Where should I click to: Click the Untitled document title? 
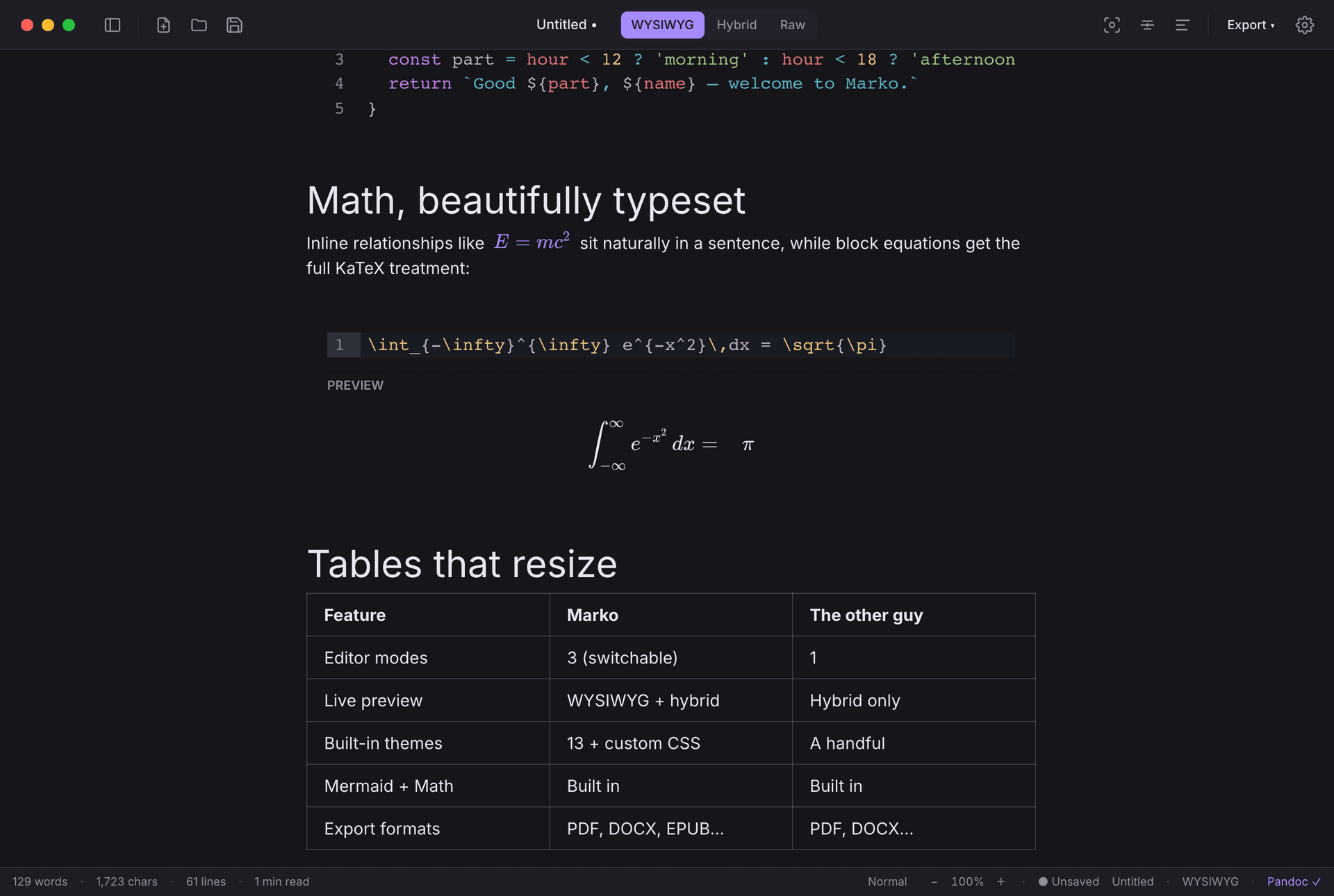click(566, 25)
